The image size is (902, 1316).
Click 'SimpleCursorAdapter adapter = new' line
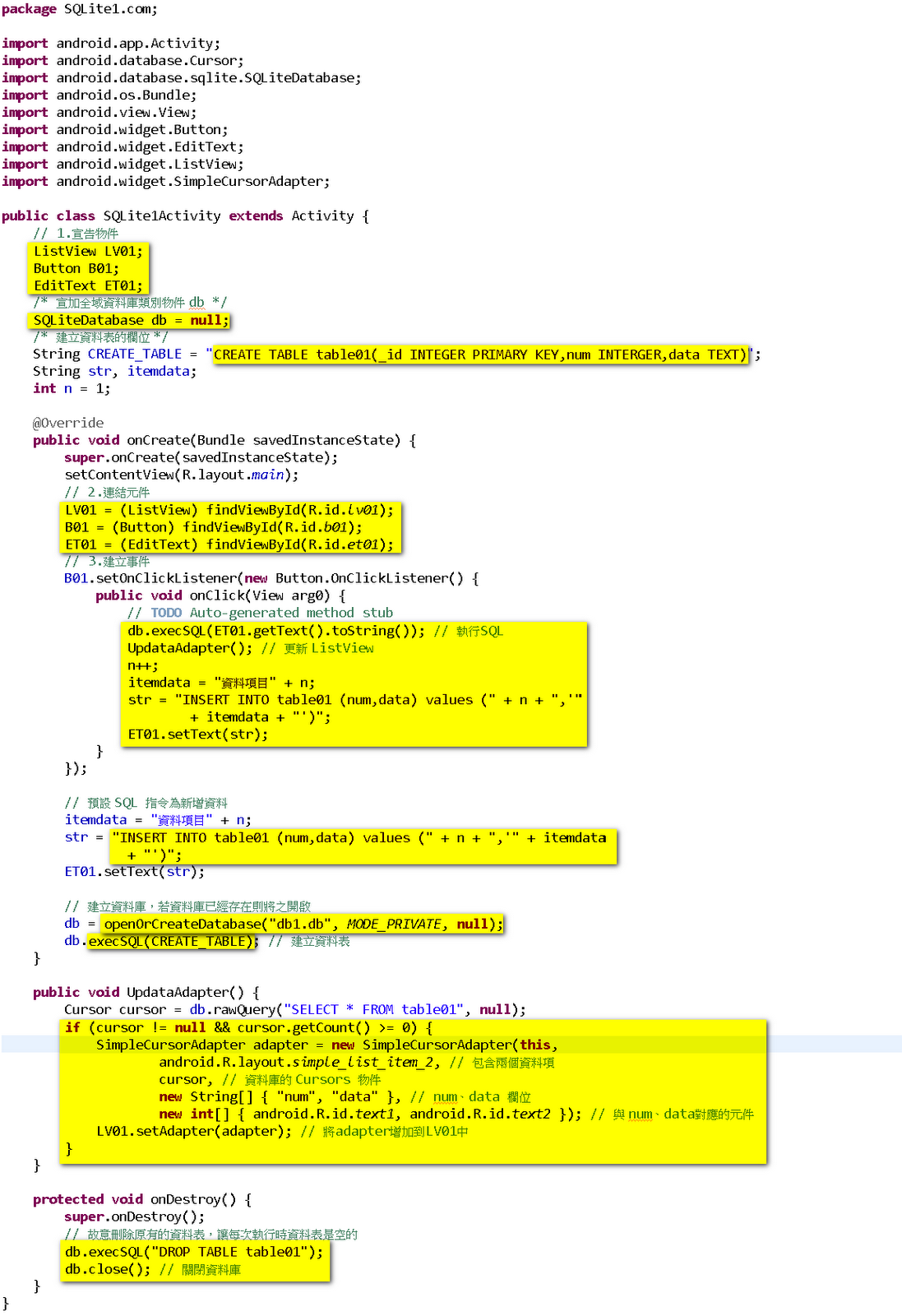click(x=327, y=1045)
